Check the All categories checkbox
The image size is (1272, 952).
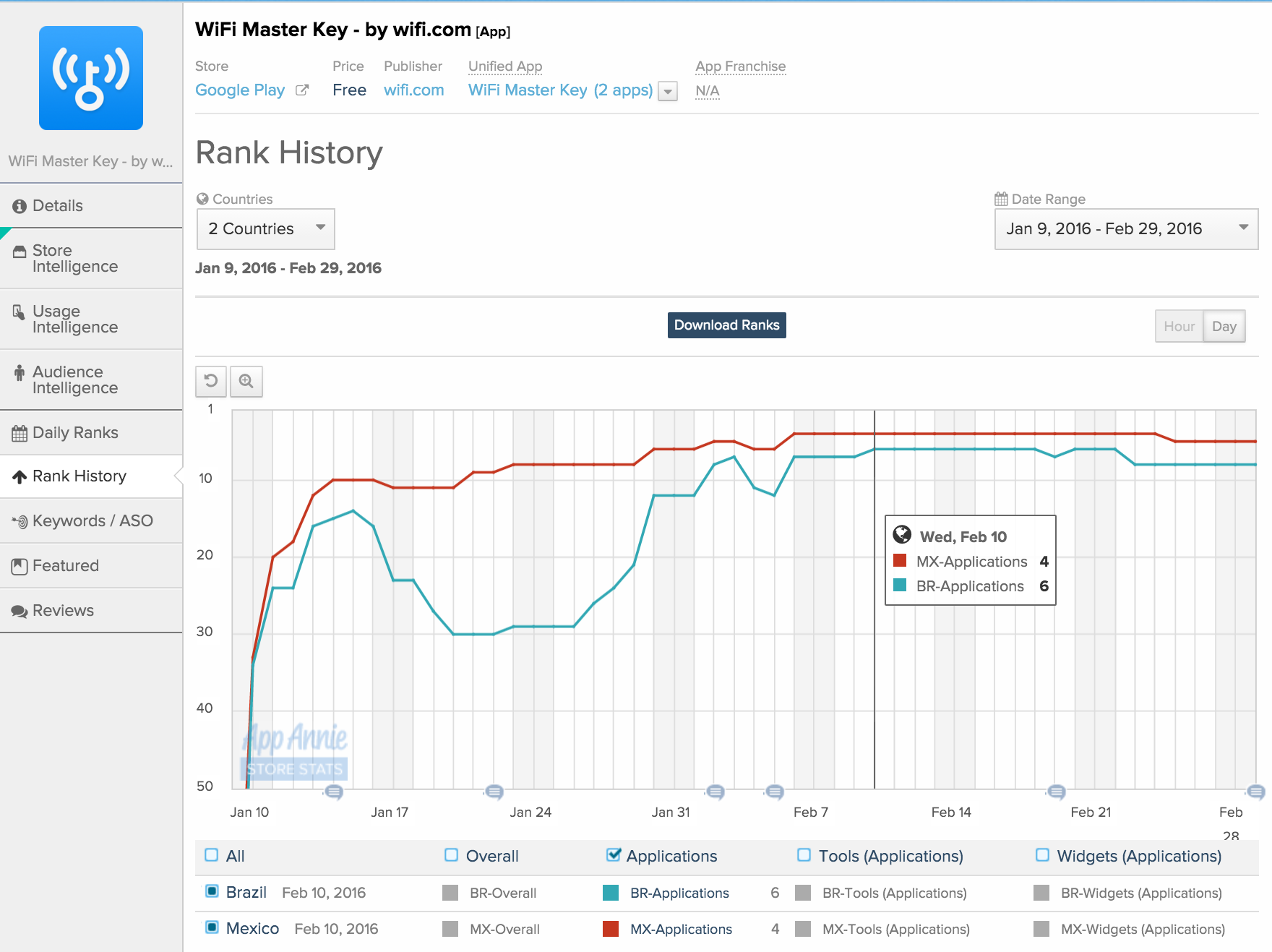212,855
